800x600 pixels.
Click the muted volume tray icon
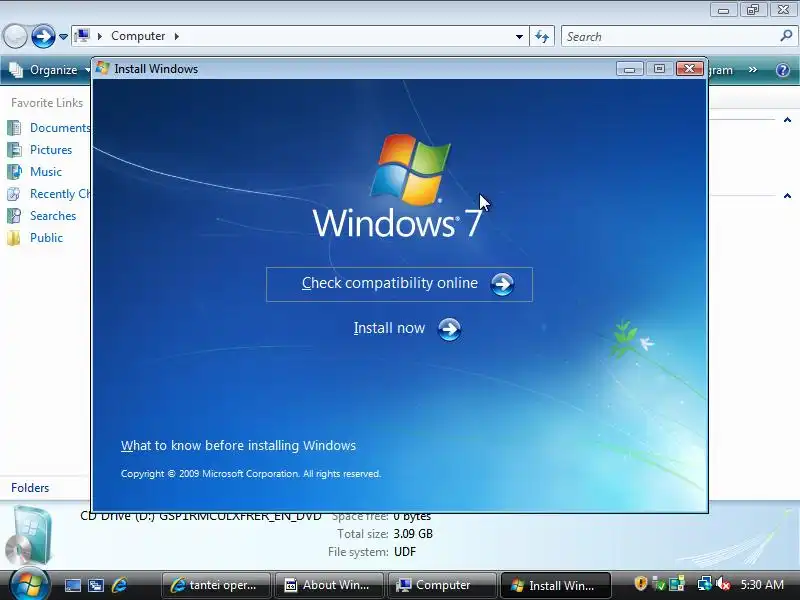pos(723,583)
